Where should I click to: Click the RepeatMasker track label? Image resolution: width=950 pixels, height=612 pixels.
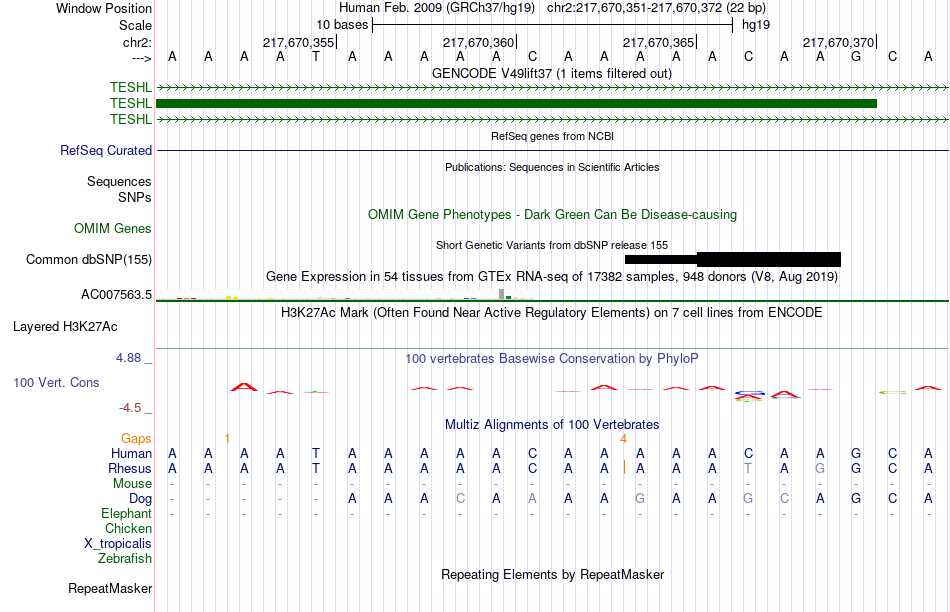point(110,588)
